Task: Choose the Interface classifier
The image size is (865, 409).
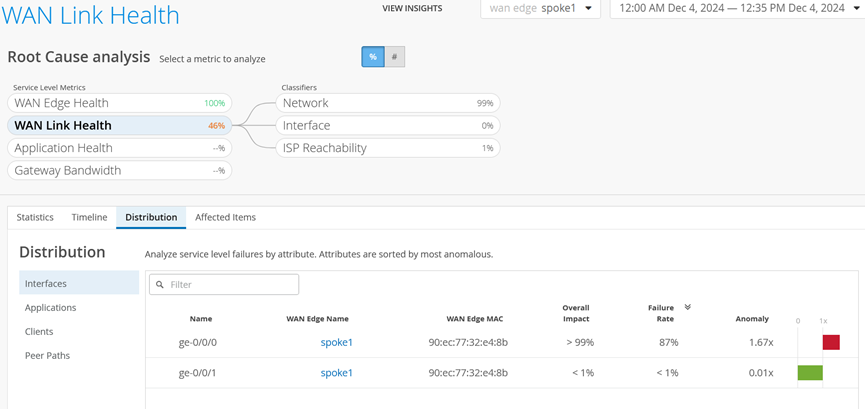Action: [388, 126]
